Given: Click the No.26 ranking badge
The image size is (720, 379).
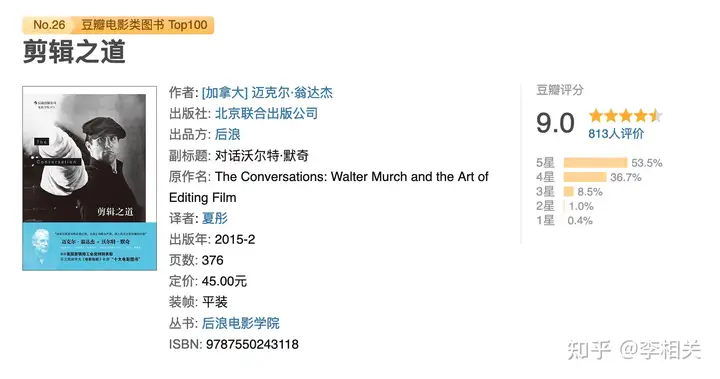Looking at the screenshot, I should pyautogui.click(x=49, y=25).
